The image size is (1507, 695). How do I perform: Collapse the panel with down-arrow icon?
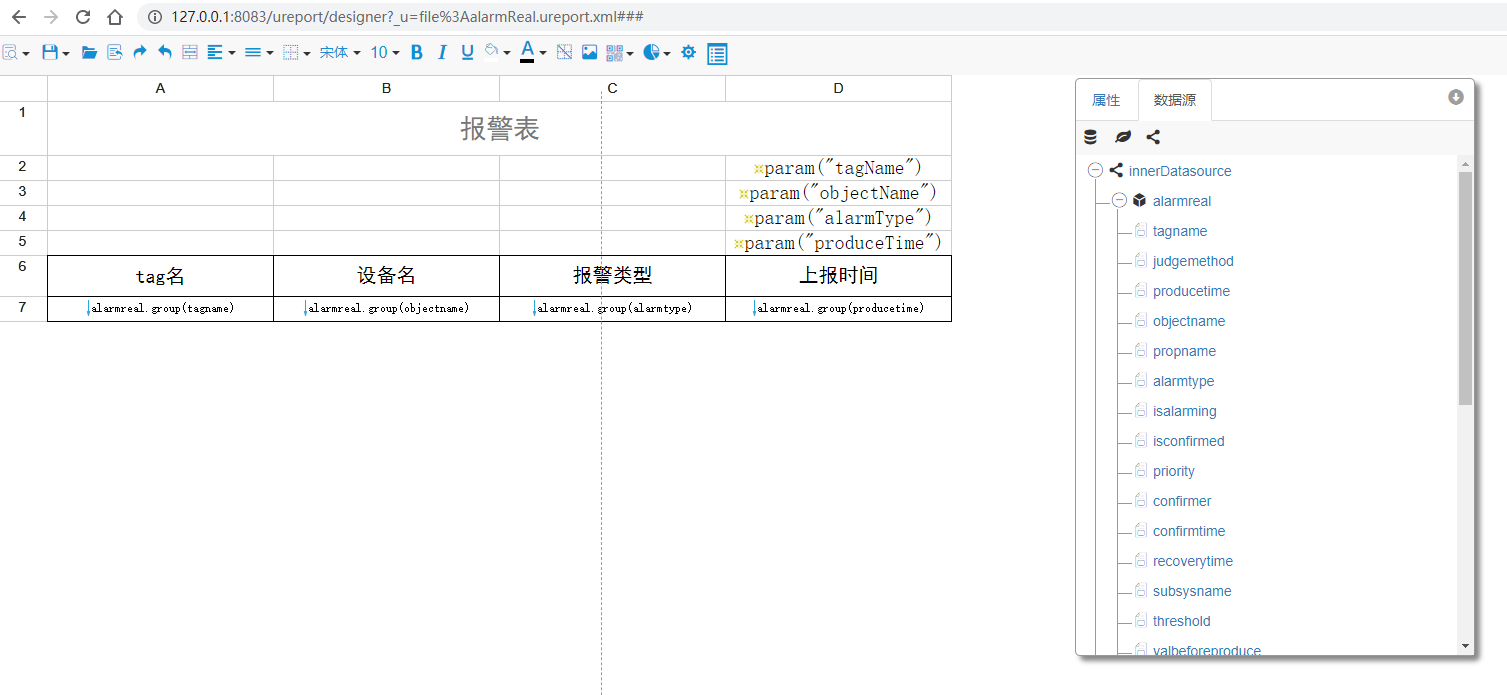(1456, 97)
